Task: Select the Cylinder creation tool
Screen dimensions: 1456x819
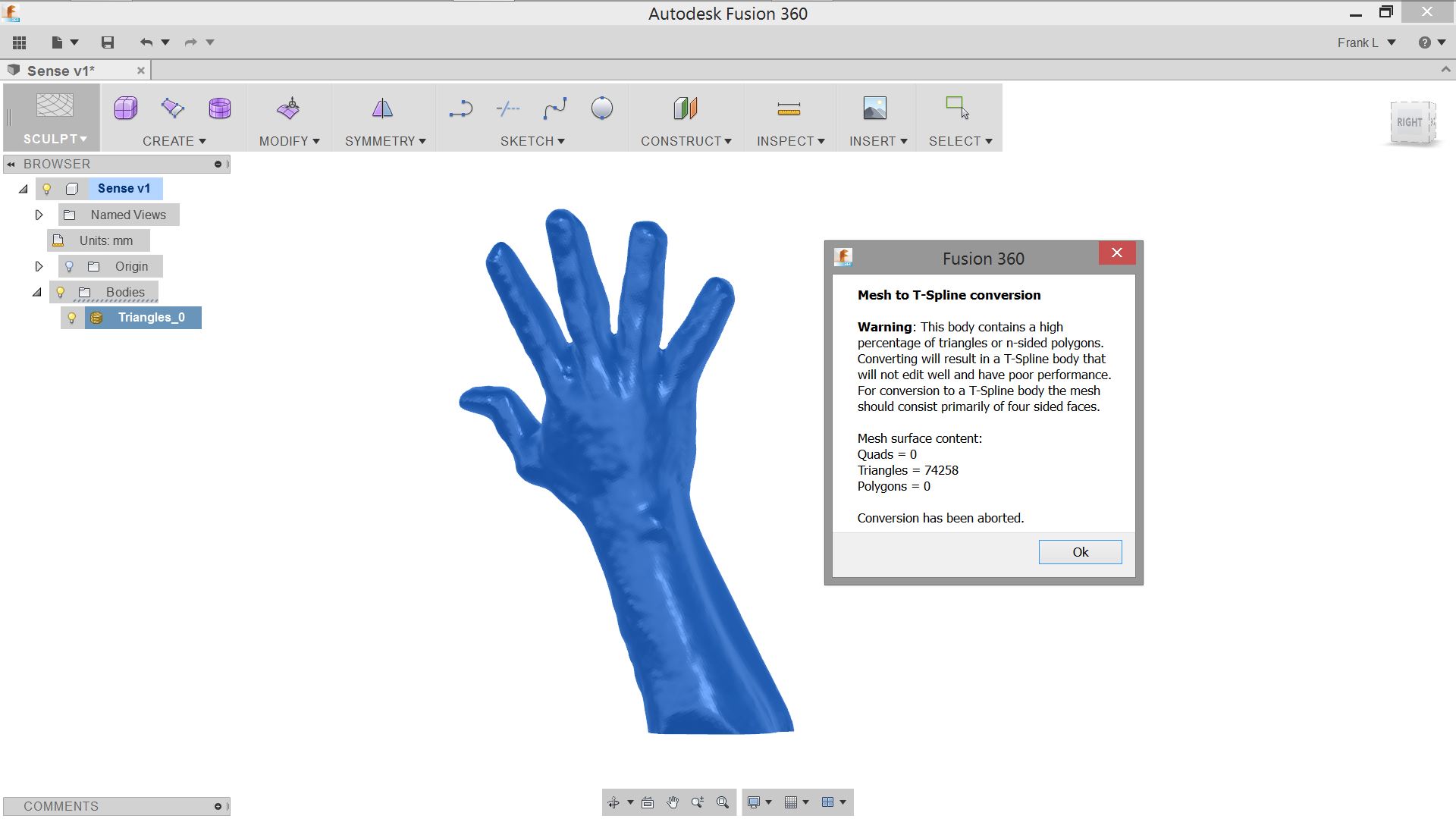Action: (x=219, y=108)
